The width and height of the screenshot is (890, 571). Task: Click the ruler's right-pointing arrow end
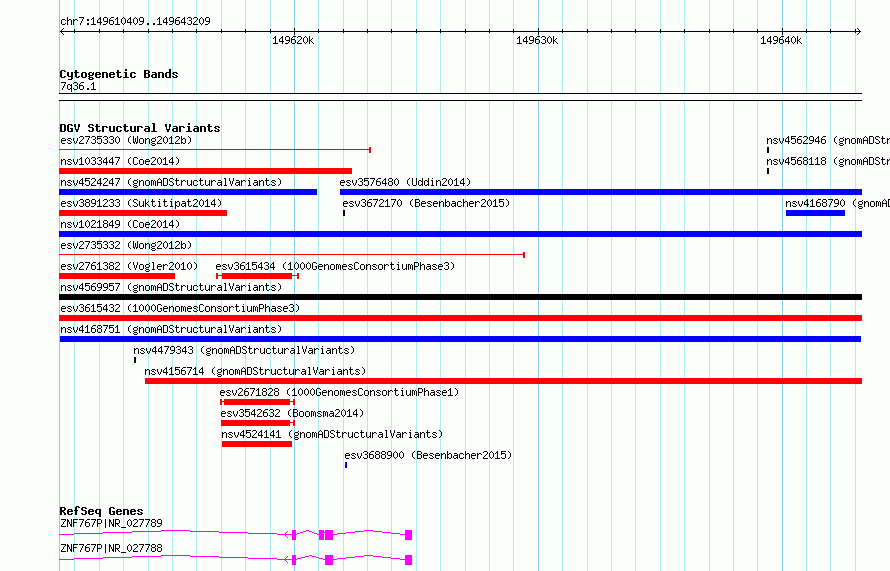[x=858, y=31]
